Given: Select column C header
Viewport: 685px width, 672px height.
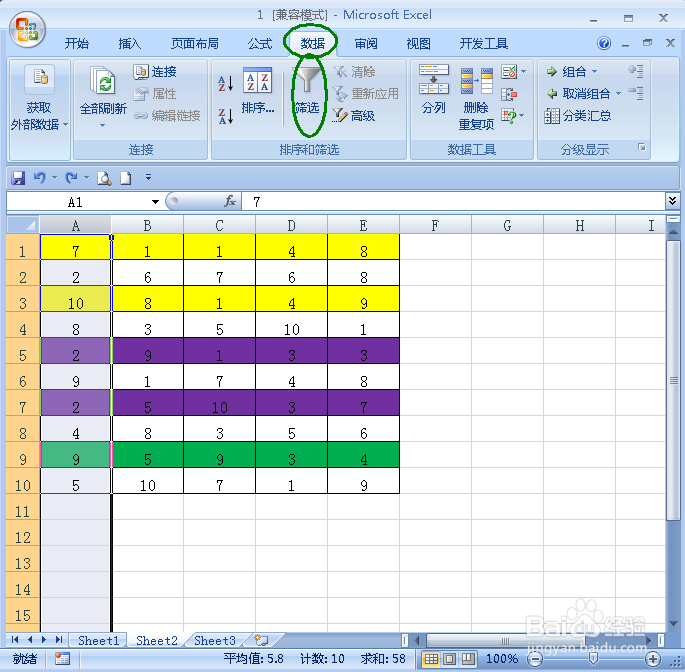Looking at the screenshot, I should click(x=219, y=225).
